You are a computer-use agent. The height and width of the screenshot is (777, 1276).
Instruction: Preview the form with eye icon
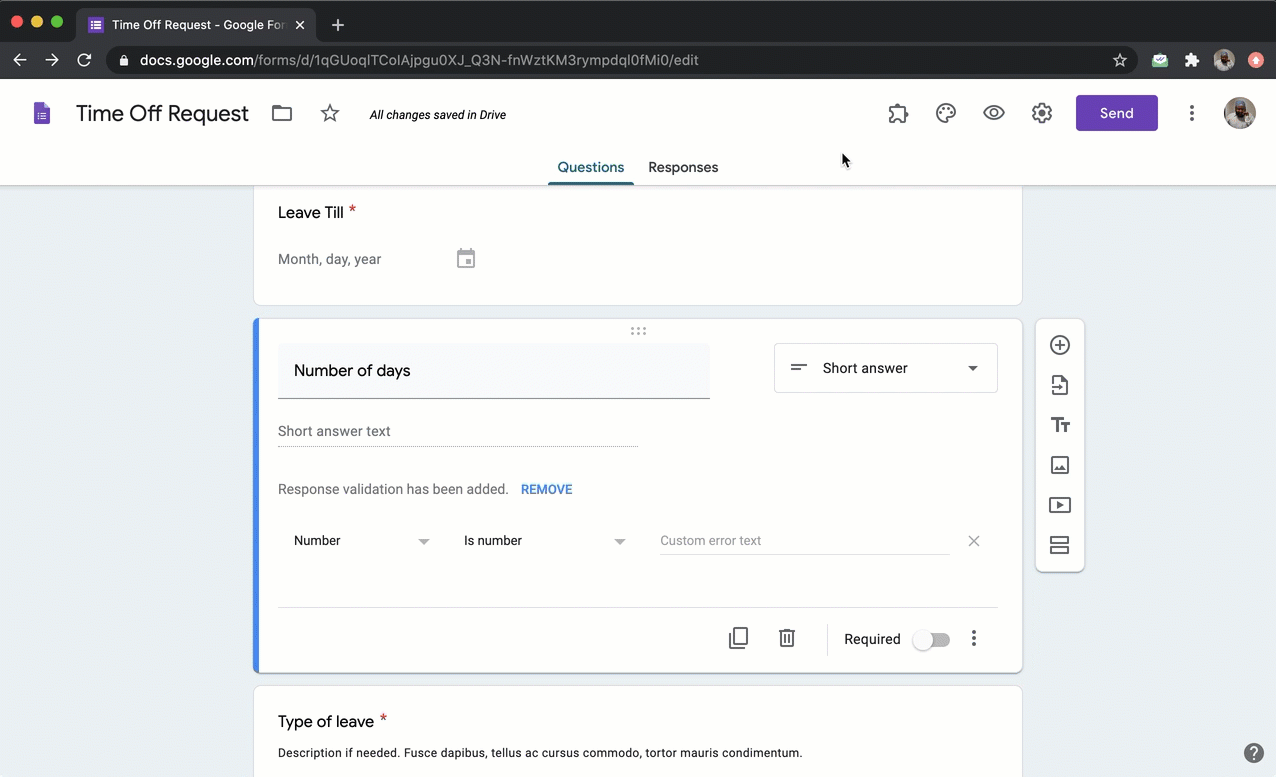[x=993, y=113]
